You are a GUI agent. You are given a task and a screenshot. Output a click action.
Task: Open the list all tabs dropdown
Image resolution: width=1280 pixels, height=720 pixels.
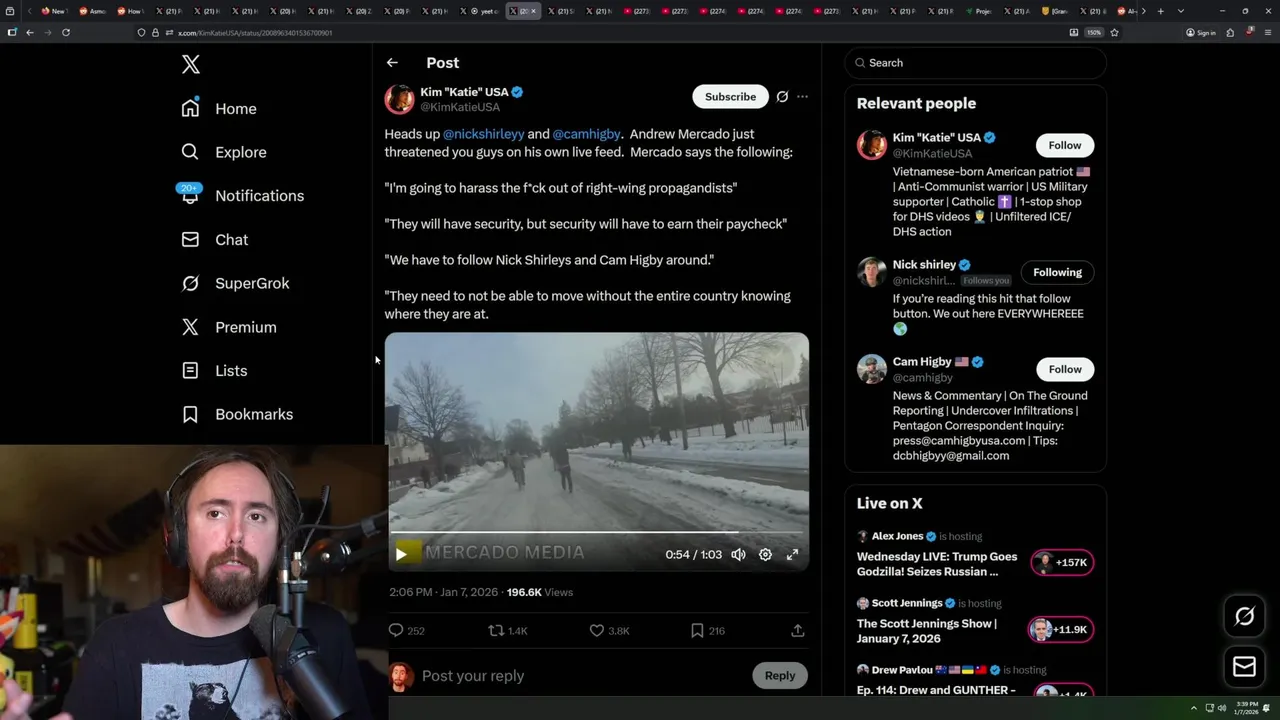[1181, 11]
